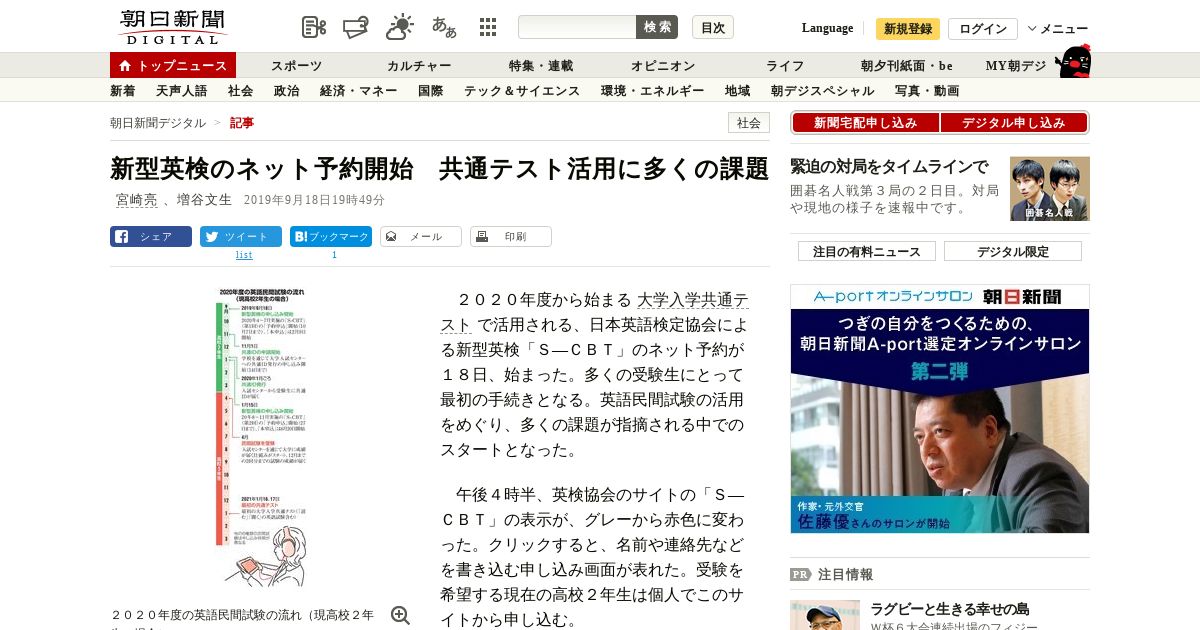Open the news list icon in header

[314, 27]
